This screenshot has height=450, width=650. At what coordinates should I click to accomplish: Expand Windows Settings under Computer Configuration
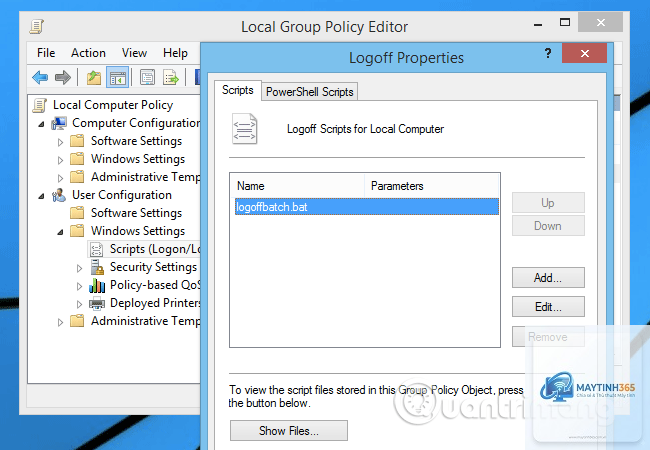coord(61,160)
